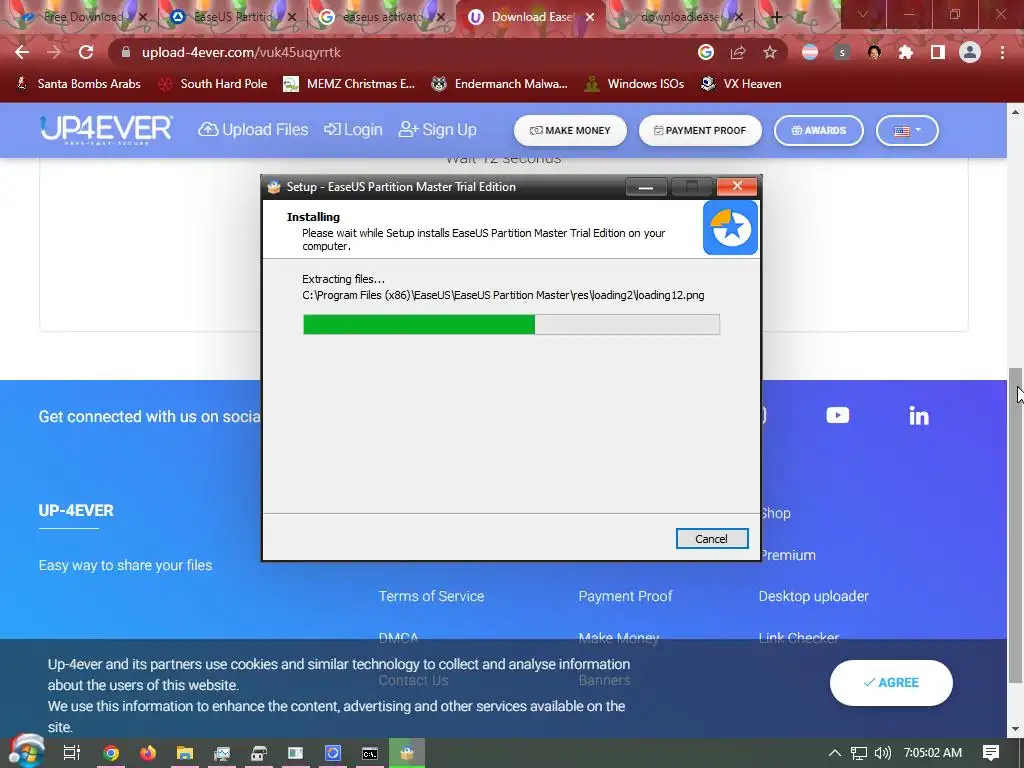Switch to the setup installer taskbar icon
1024x768 pixels.
click(x=407, y=753)
